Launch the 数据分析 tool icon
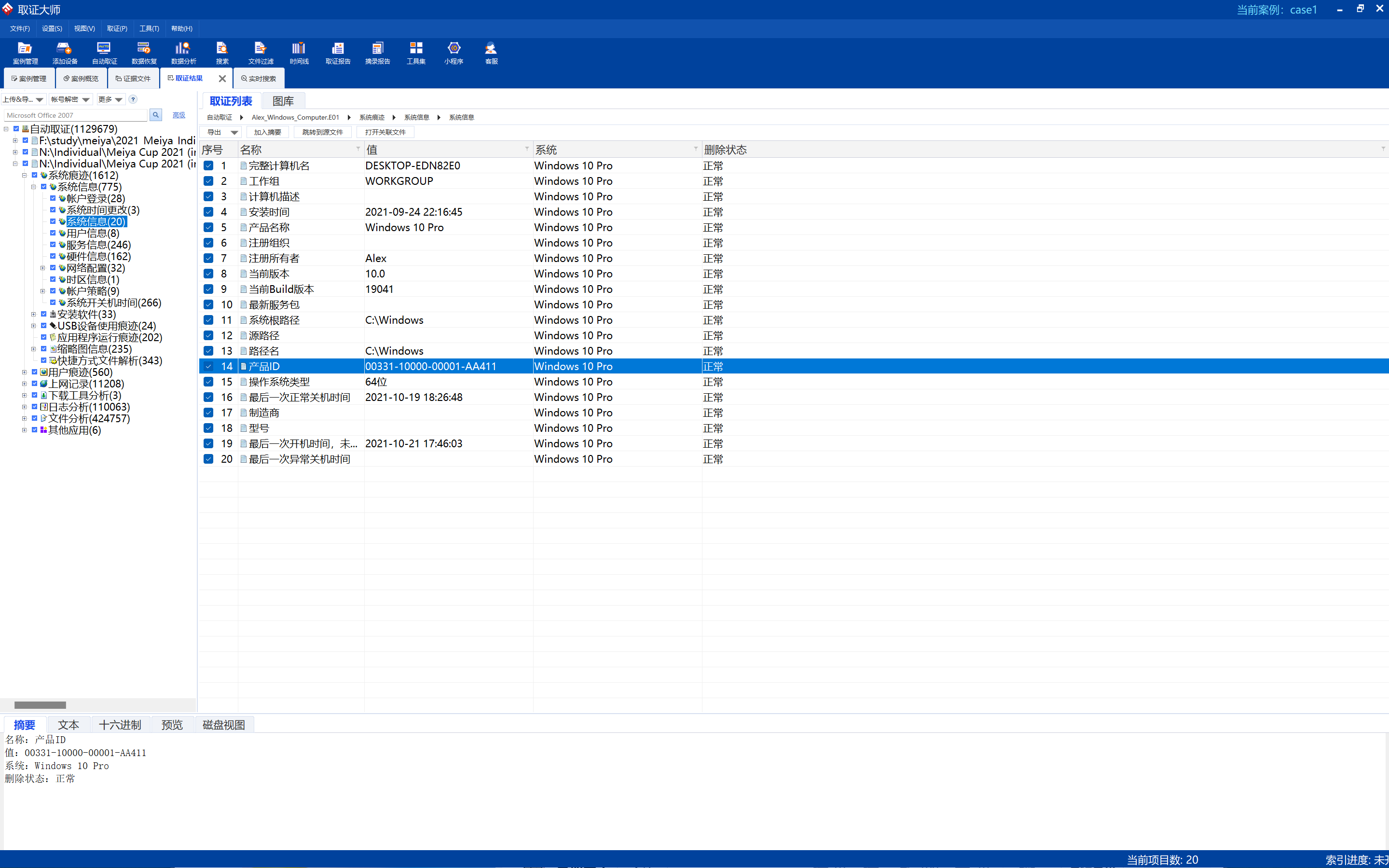This screenshot has width=1389, height=868. pos(183,48)
